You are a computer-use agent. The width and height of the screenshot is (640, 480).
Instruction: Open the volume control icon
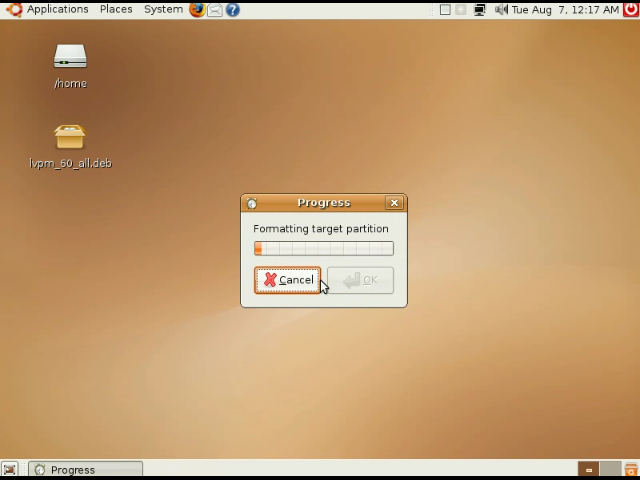[x=501, y=9]
